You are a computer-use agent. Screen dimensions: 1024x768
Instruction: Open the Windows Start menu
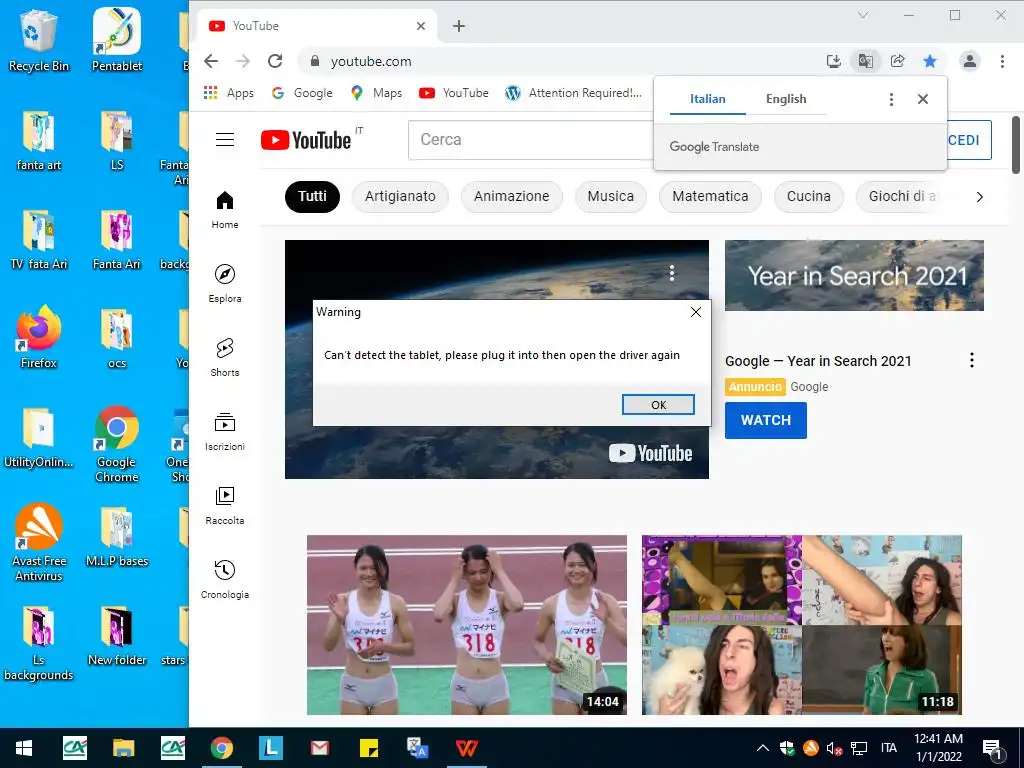pyautogui.click(x=24, y=748)
